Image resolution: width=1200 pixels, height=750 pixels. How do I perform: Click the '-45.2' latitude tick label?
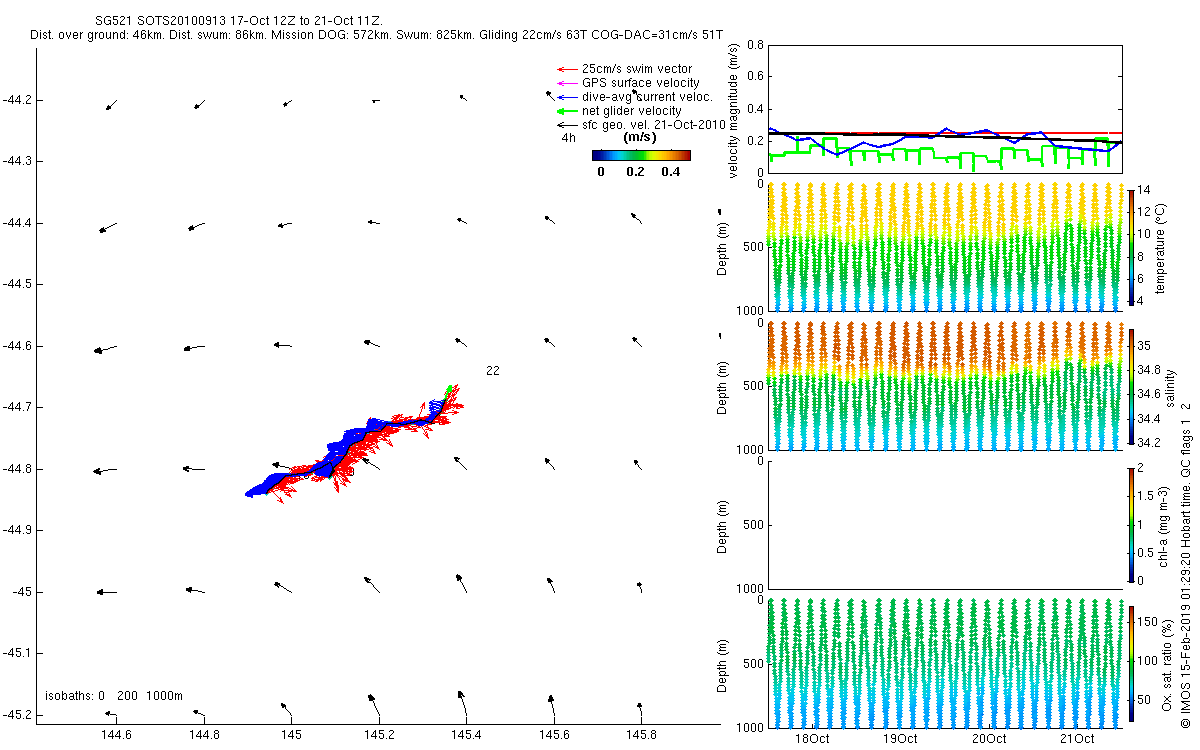18,715
